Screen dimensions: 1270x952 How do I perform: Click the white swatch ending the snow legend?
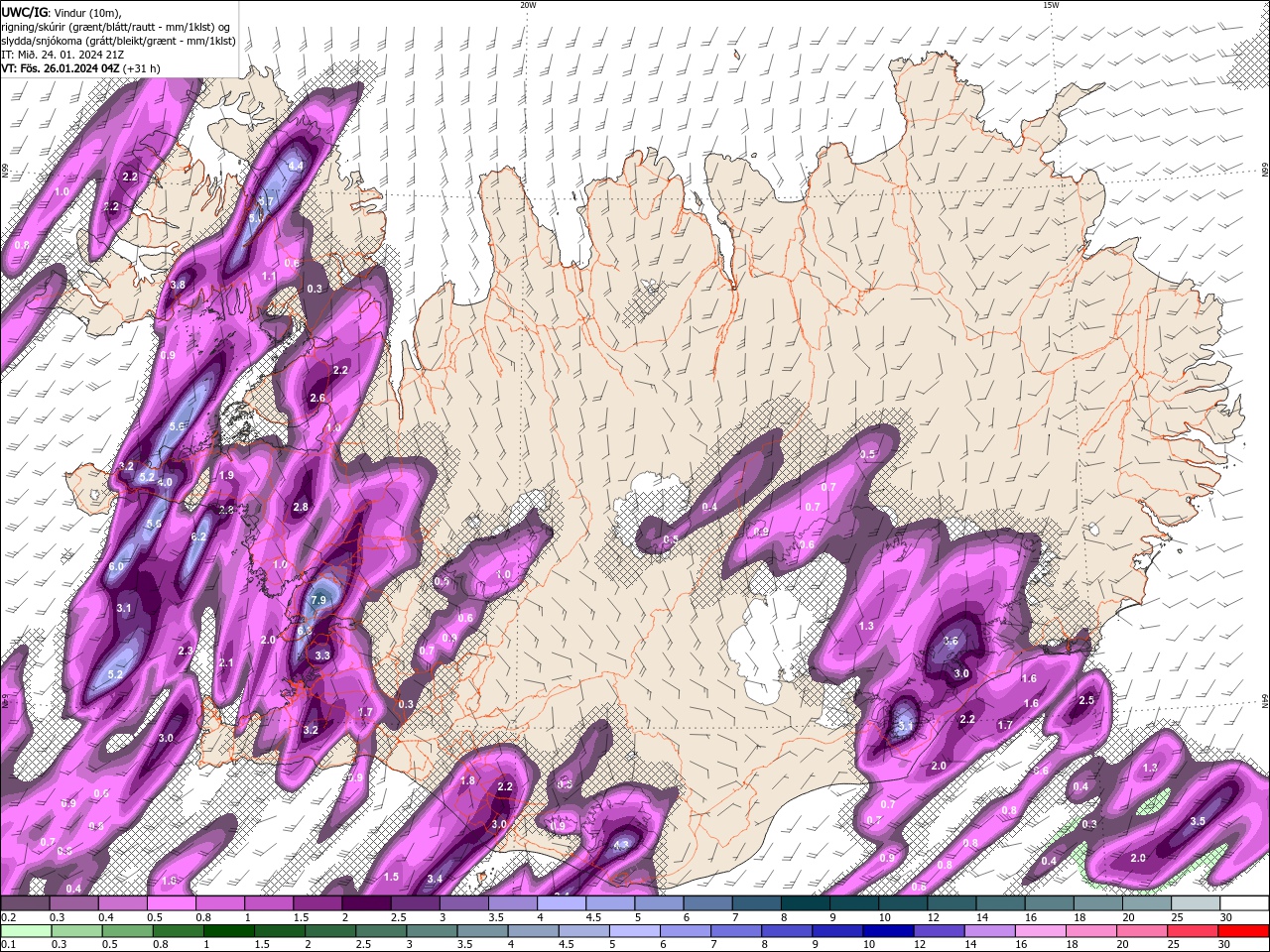(1245, 903)
